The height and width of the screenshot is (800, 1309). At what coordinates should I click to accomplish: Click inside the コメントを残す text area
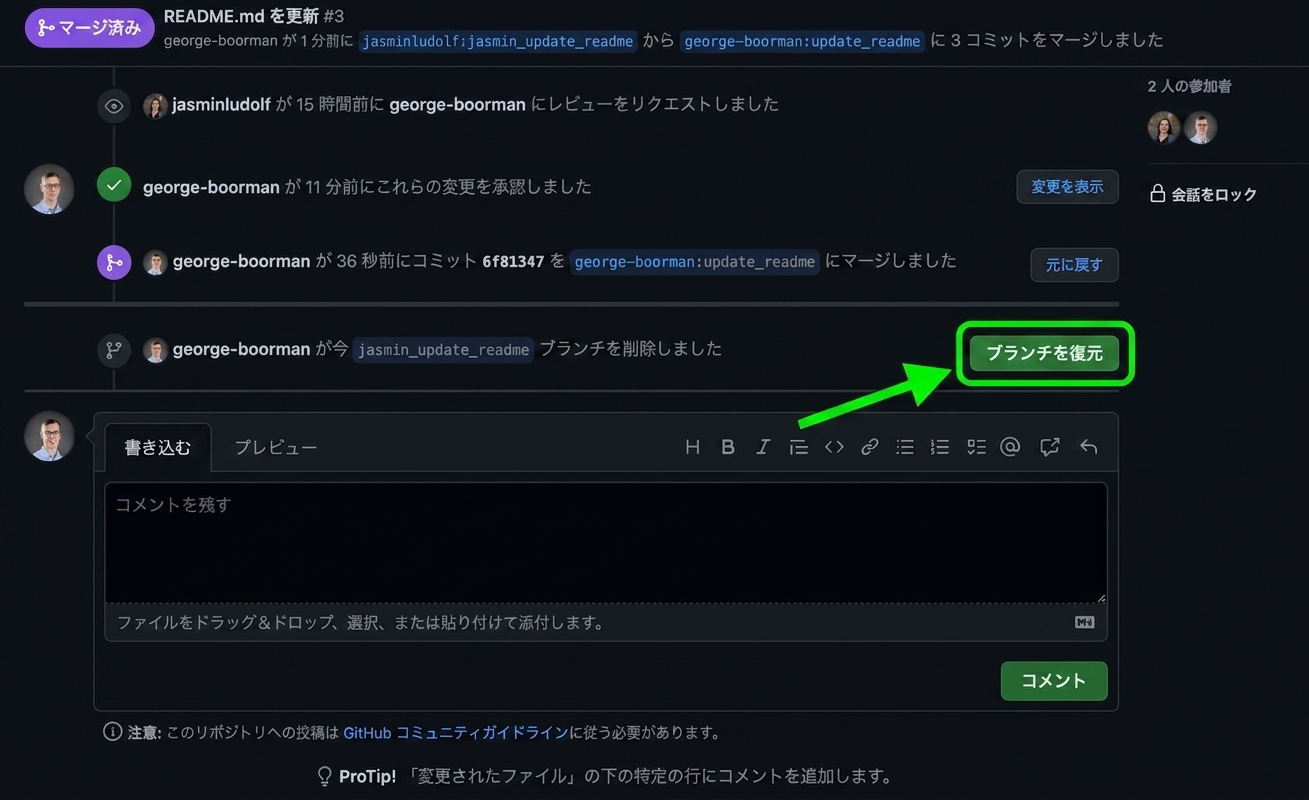606,543
